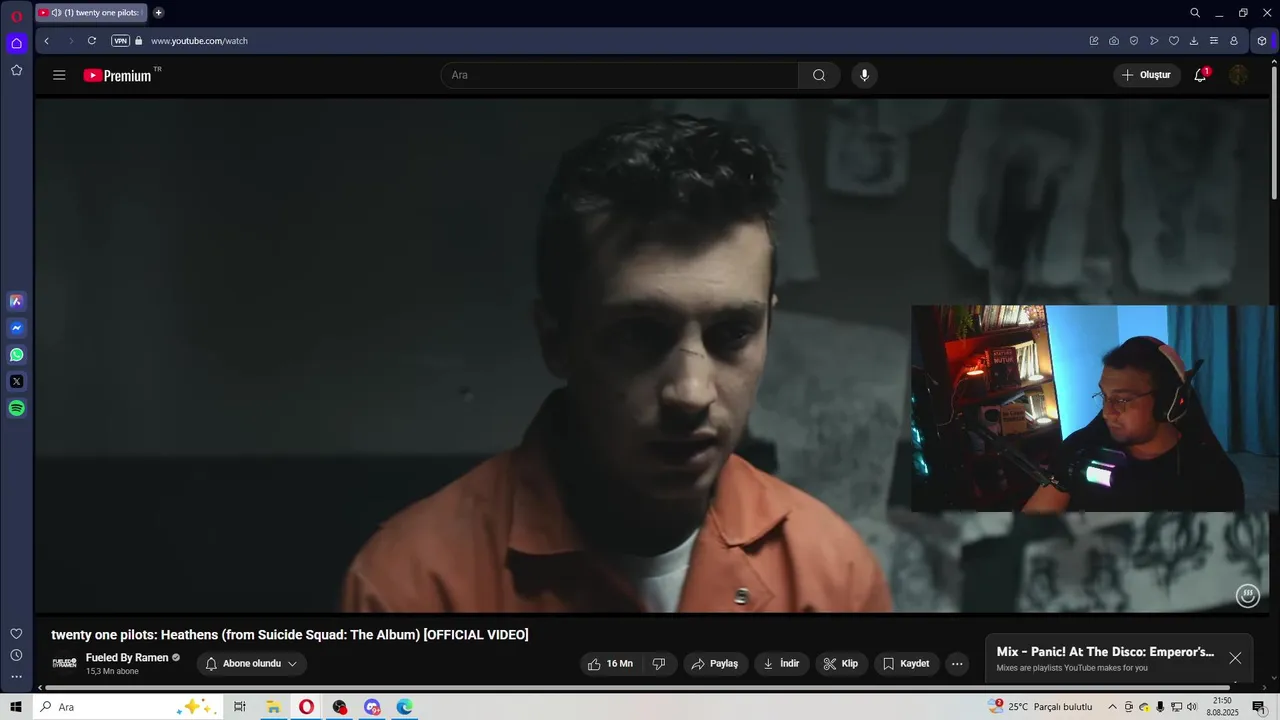Mute the tab via speaker icon
Screen dimensions: 1280x720
point(56,13)
